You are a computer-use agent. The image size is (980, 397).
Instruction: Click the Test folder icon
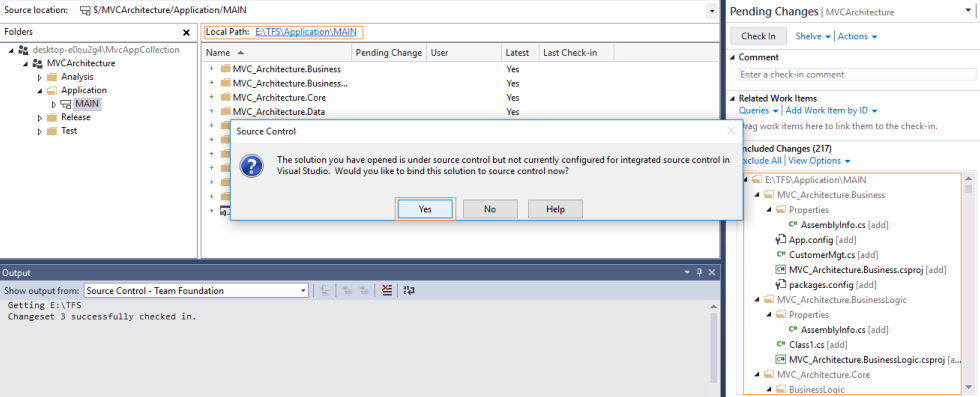(x=52, y=131)
